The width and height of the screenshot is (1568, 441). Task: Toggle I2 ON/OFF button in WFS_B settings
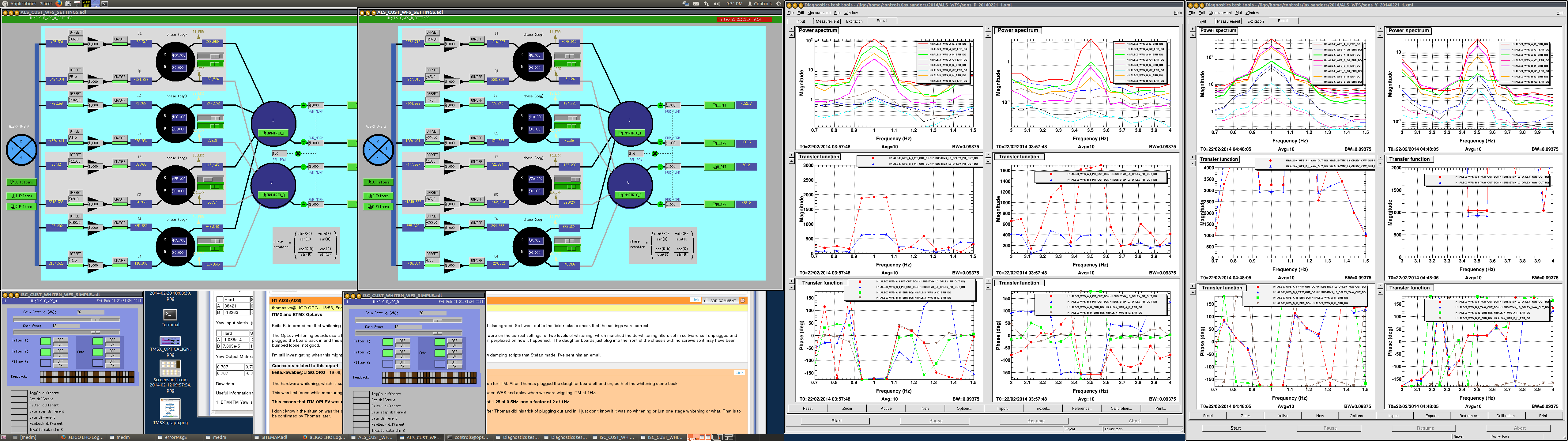tap(477, 100)
